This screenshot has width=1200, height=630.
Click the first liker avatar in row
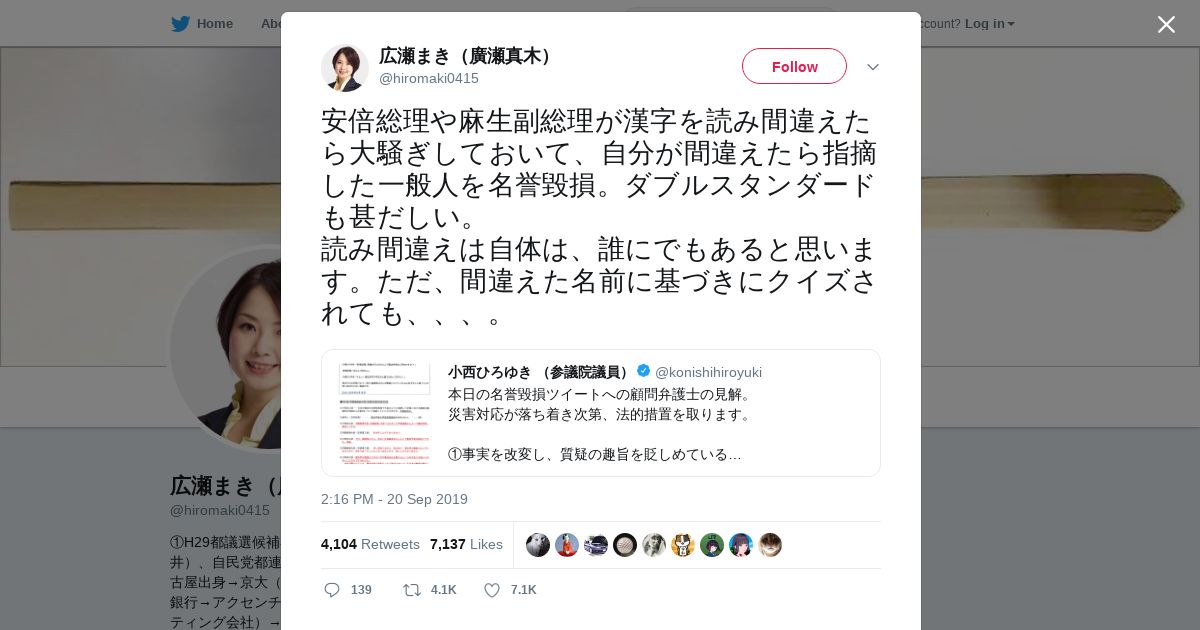pyautogui.click(x=538, y=545)
